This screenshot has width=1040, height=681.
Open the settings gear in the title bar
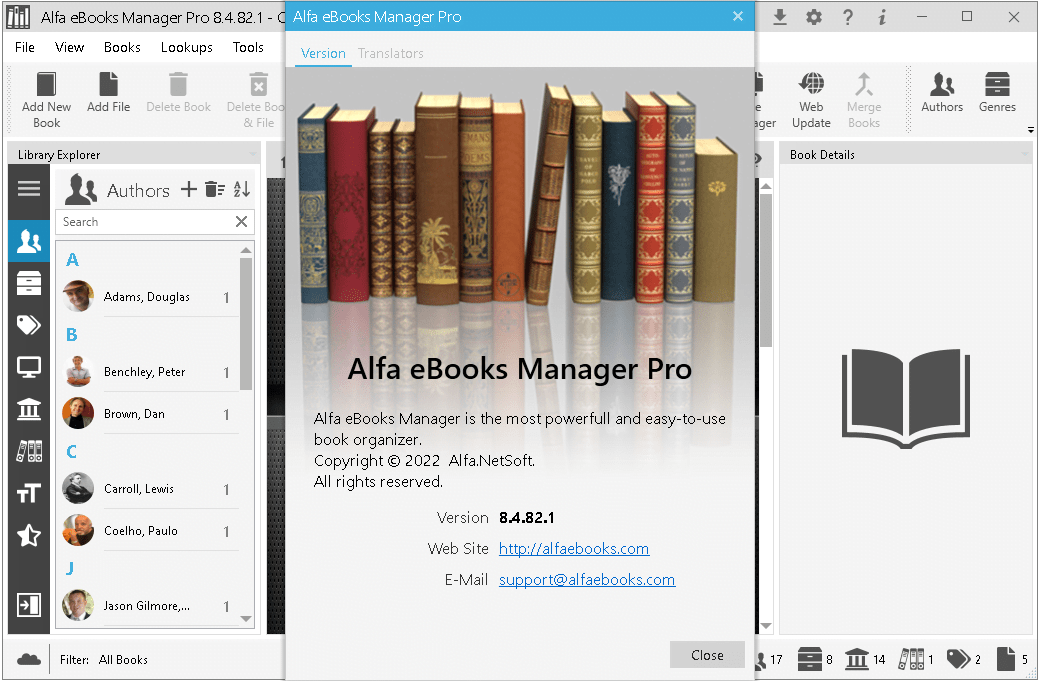coord(814,17)
